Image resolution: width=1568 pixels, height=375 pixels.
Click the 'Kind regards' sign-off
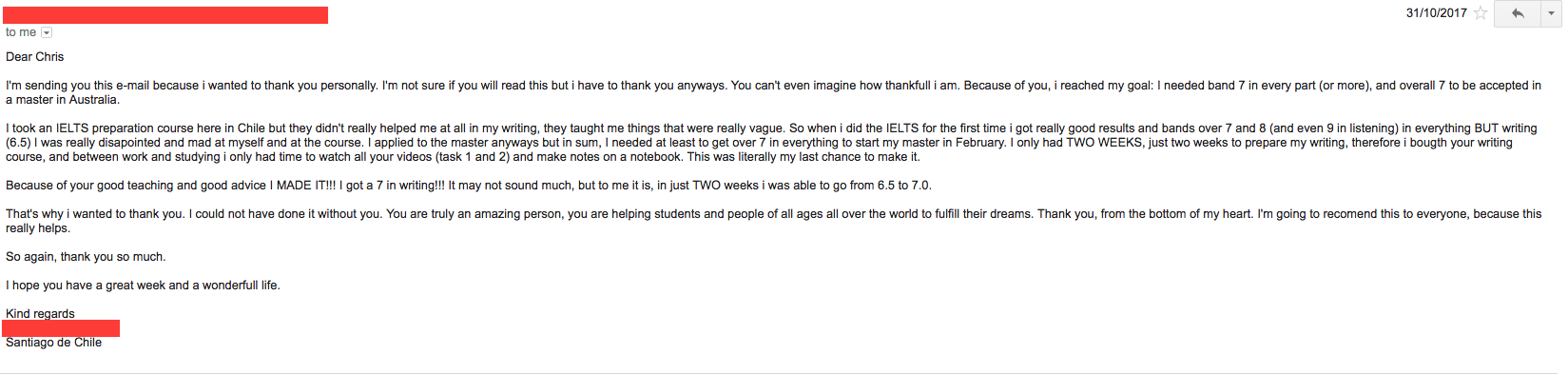(40, 314)
